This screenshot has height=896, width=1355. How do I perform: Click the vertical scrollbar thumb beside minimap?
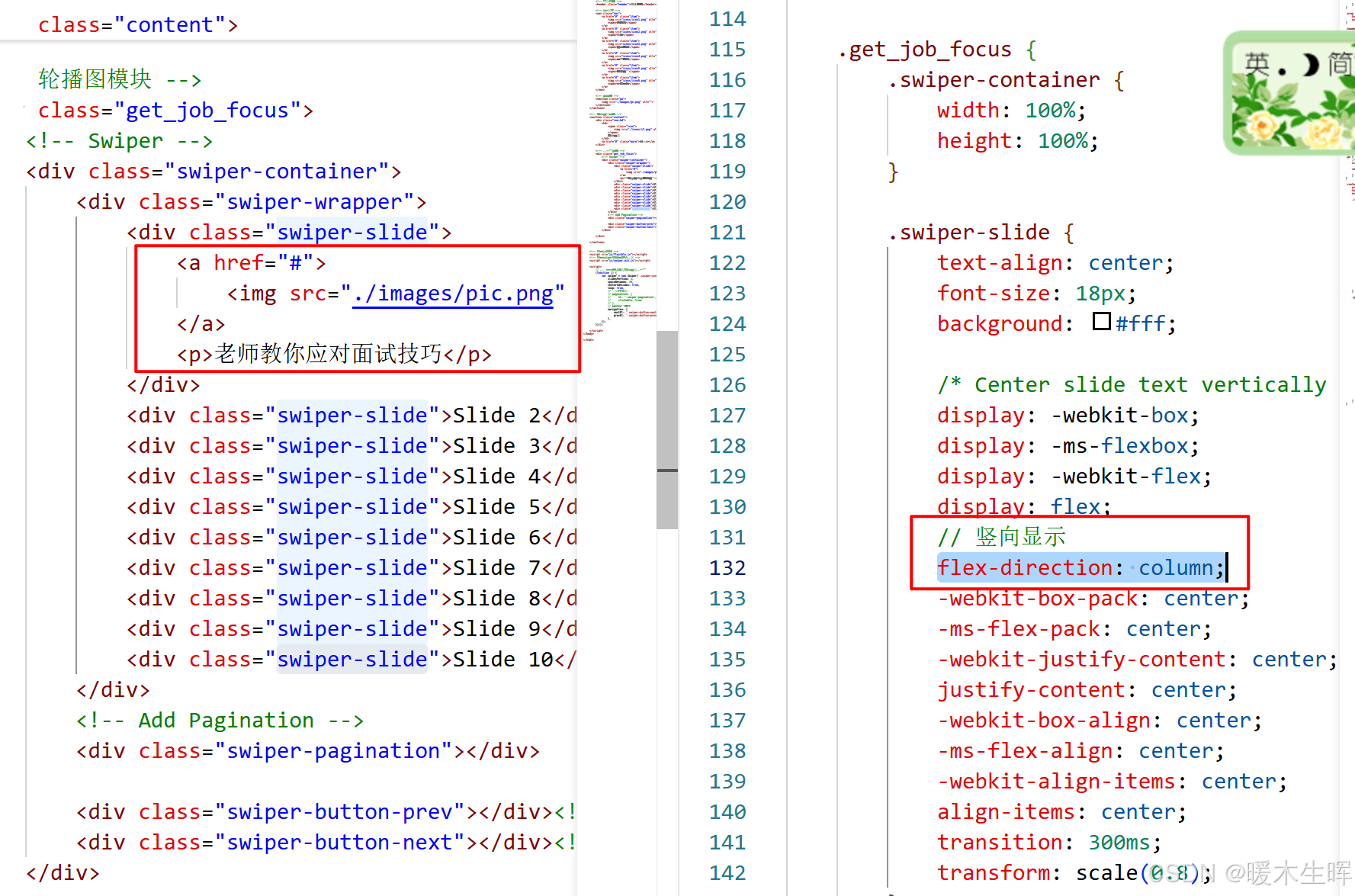[x=667, y=429]
